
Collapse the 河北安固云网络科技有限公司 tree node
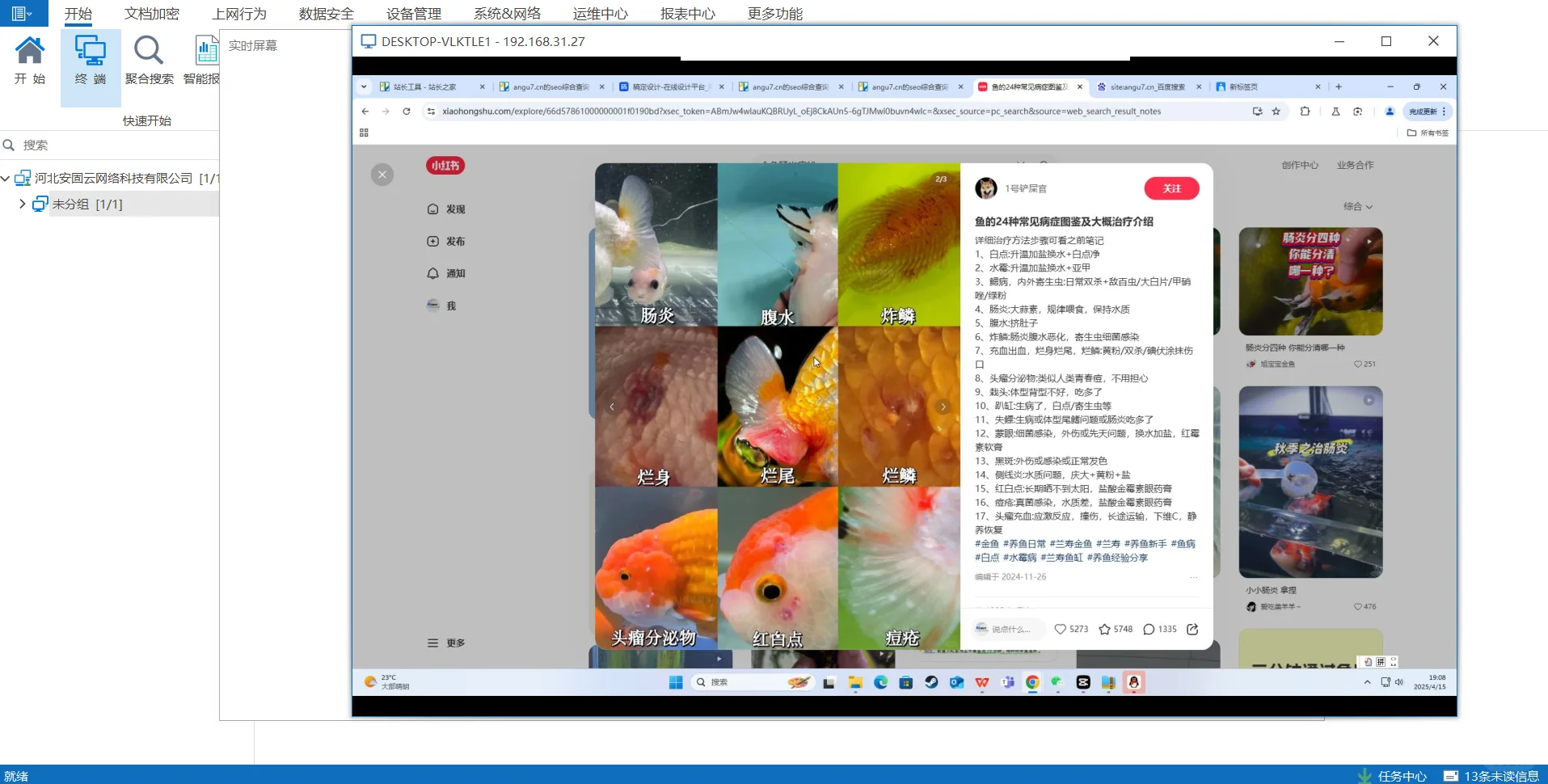pos(6,178)
